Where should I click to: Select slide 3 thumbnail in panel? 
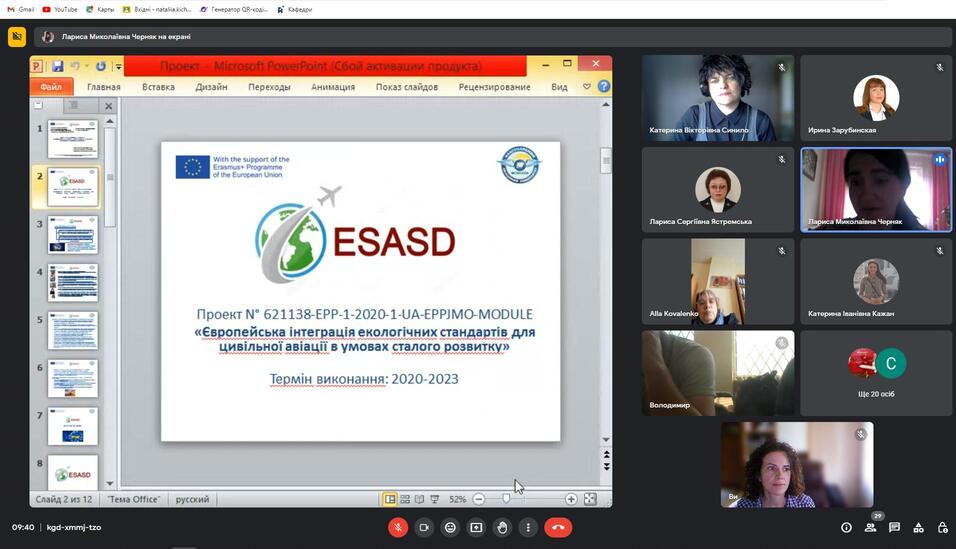point(72,235)
